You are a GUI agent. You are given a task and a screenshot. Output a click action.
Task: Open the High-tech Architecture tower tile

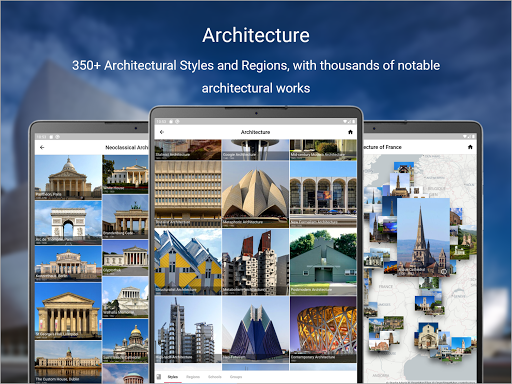coord(188,329)
